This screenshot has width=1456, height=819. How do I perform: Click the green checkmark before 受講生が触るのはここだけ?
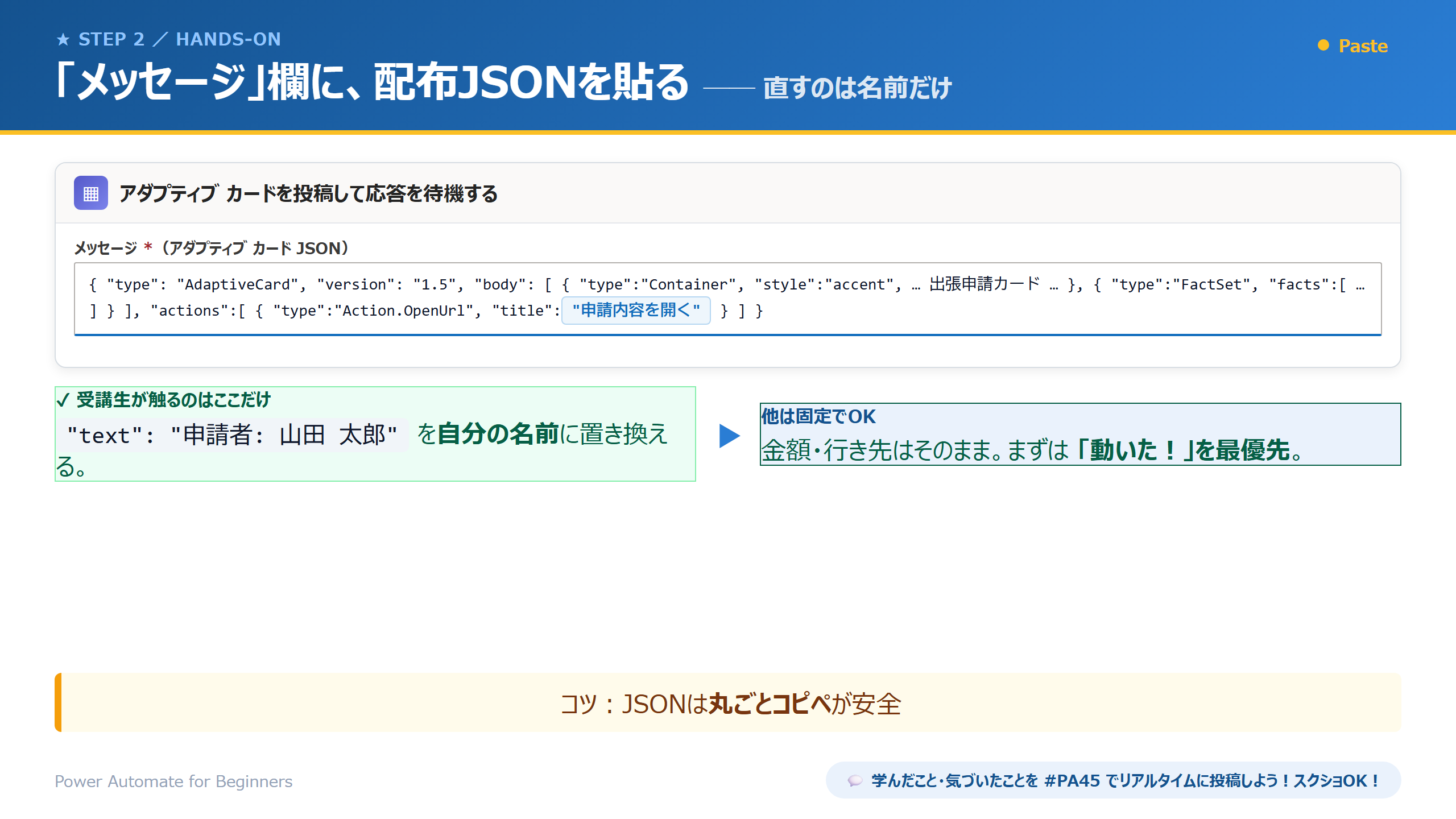[x=63, y=400]
